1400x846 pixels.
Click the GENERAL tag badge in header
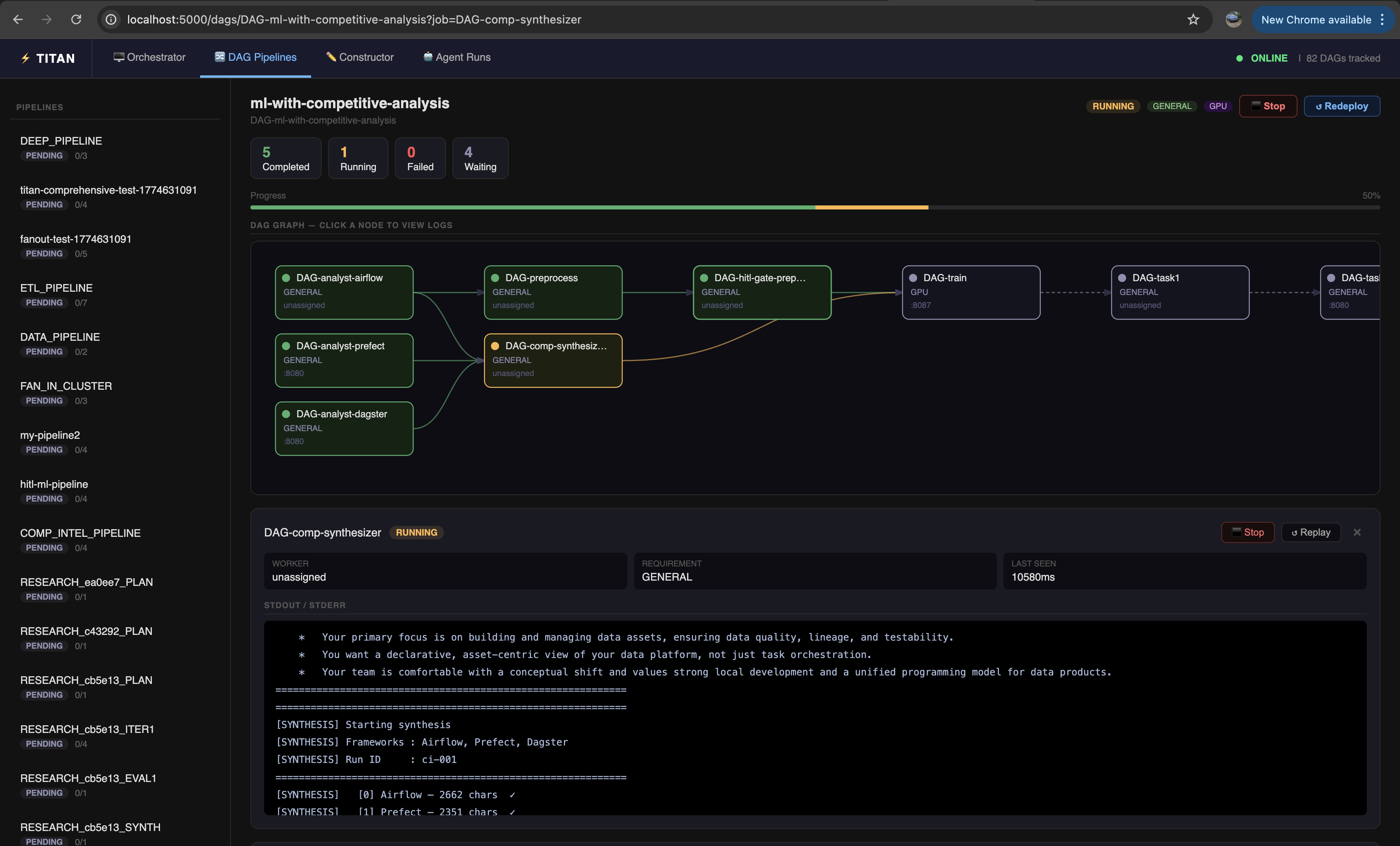click(1172, 106)
